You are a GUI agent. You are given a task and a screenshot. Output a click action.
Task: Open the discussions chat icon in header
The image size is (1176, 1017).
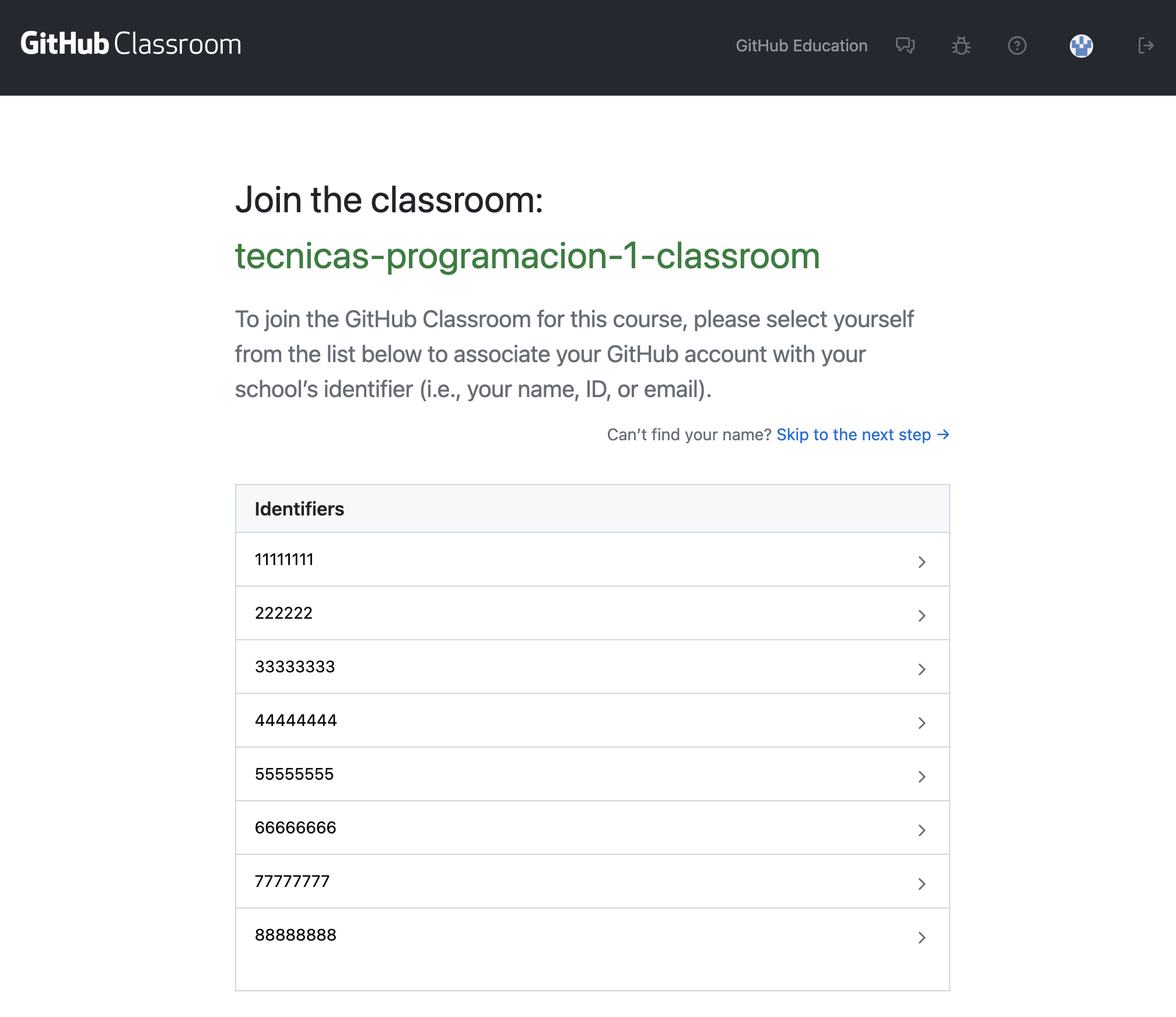coord(905,45)
